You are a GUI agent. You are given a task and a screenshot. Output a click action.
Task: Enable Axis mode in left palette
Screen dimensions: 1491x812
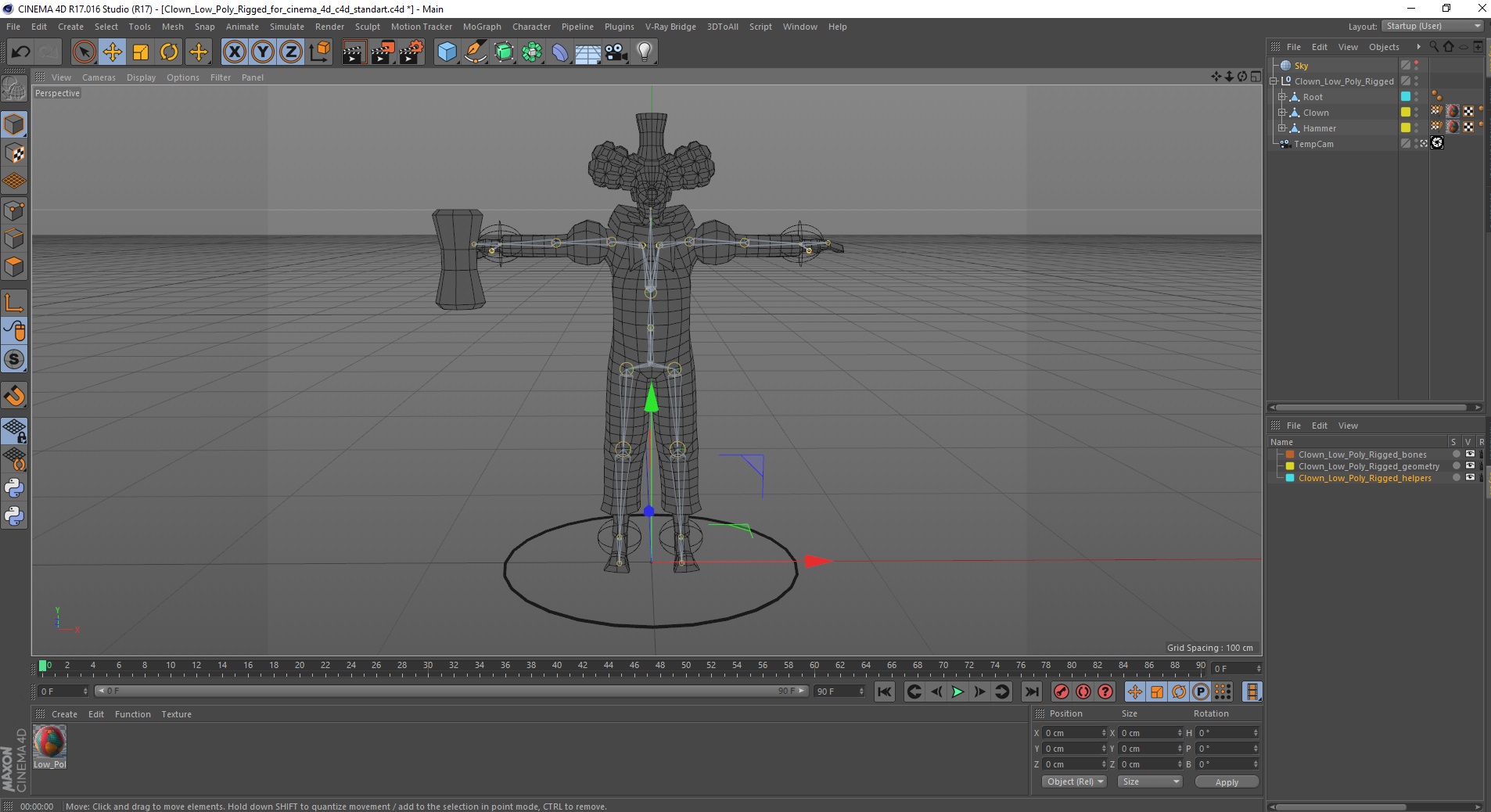(14, 303)
